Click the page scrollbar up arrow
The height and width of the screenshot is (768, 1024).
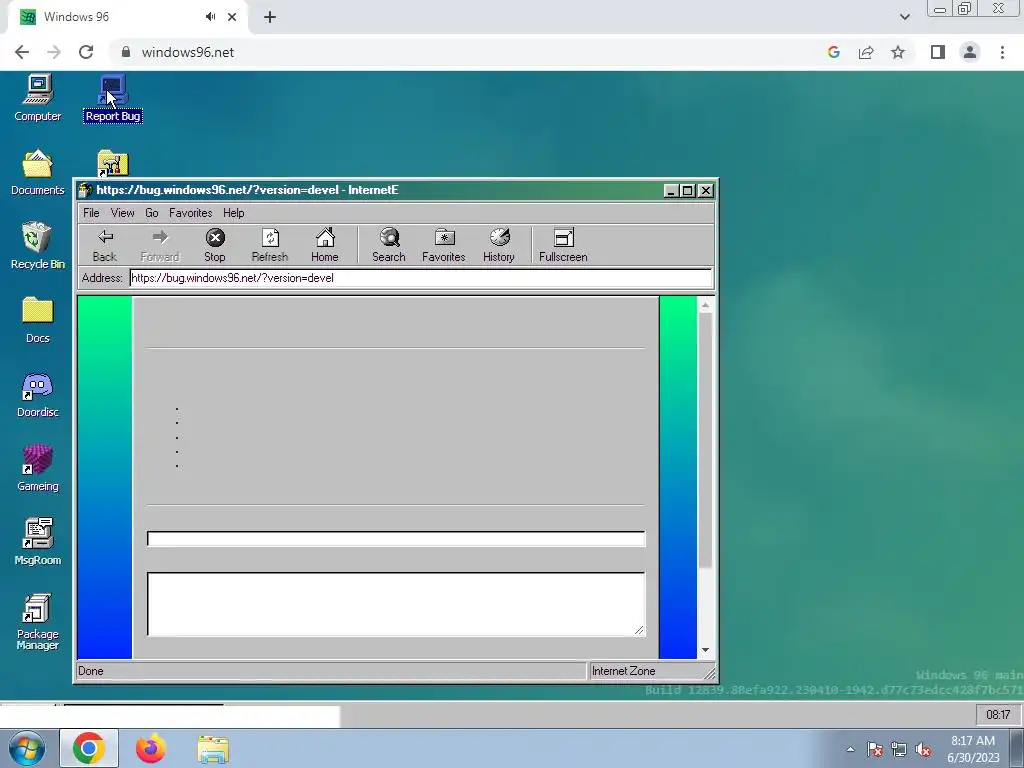705,304
